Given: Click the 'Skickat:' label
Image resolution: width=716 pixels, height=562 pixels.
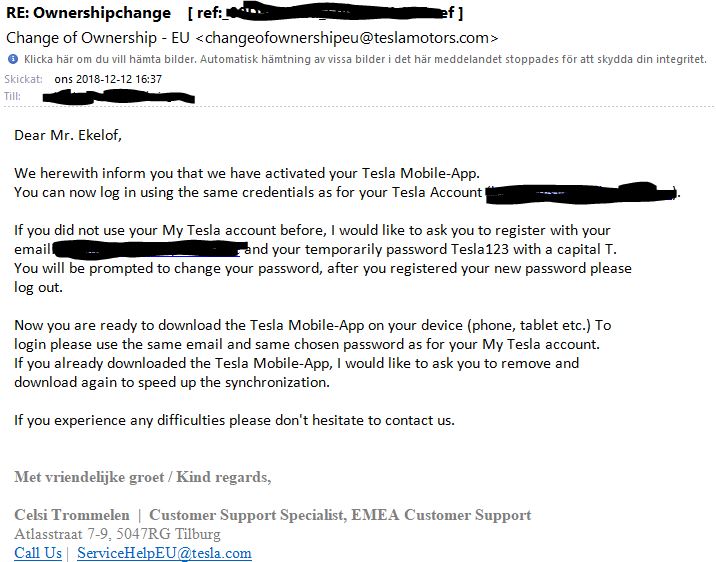Looking at the screenshot, I should [x=24, y=79].
